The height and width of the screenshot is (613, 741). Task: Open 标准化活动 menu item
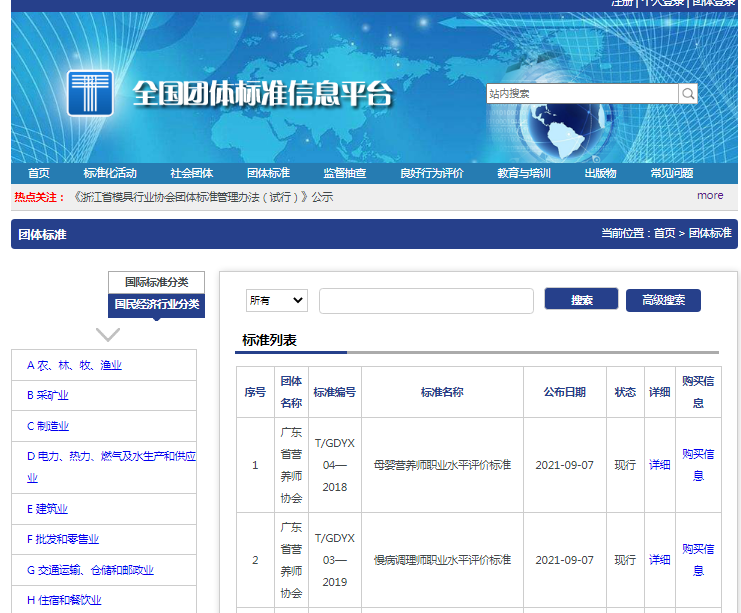pyautogui.click(x=110, y=173)
